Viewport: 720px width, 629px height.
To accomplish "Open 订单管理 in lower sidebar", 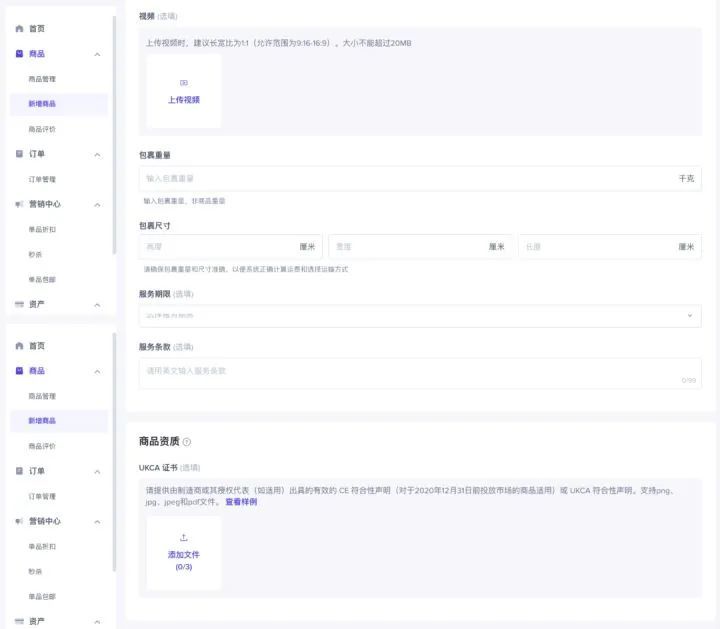I will tap(42, 496).
